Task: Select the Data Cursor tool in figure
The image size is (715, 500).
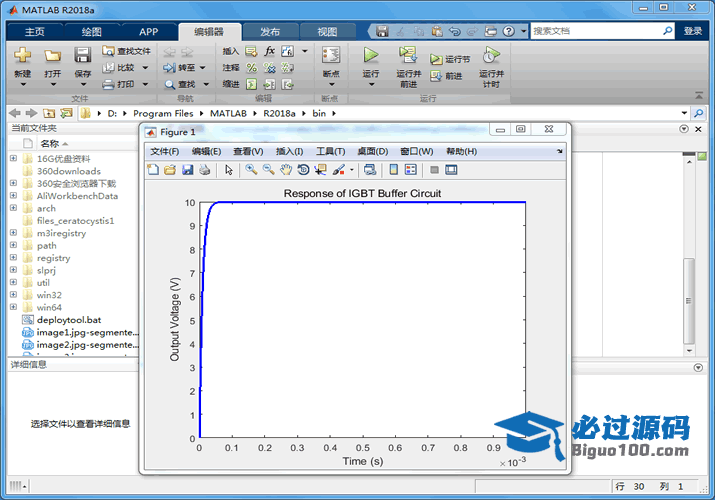Action: 321,170
